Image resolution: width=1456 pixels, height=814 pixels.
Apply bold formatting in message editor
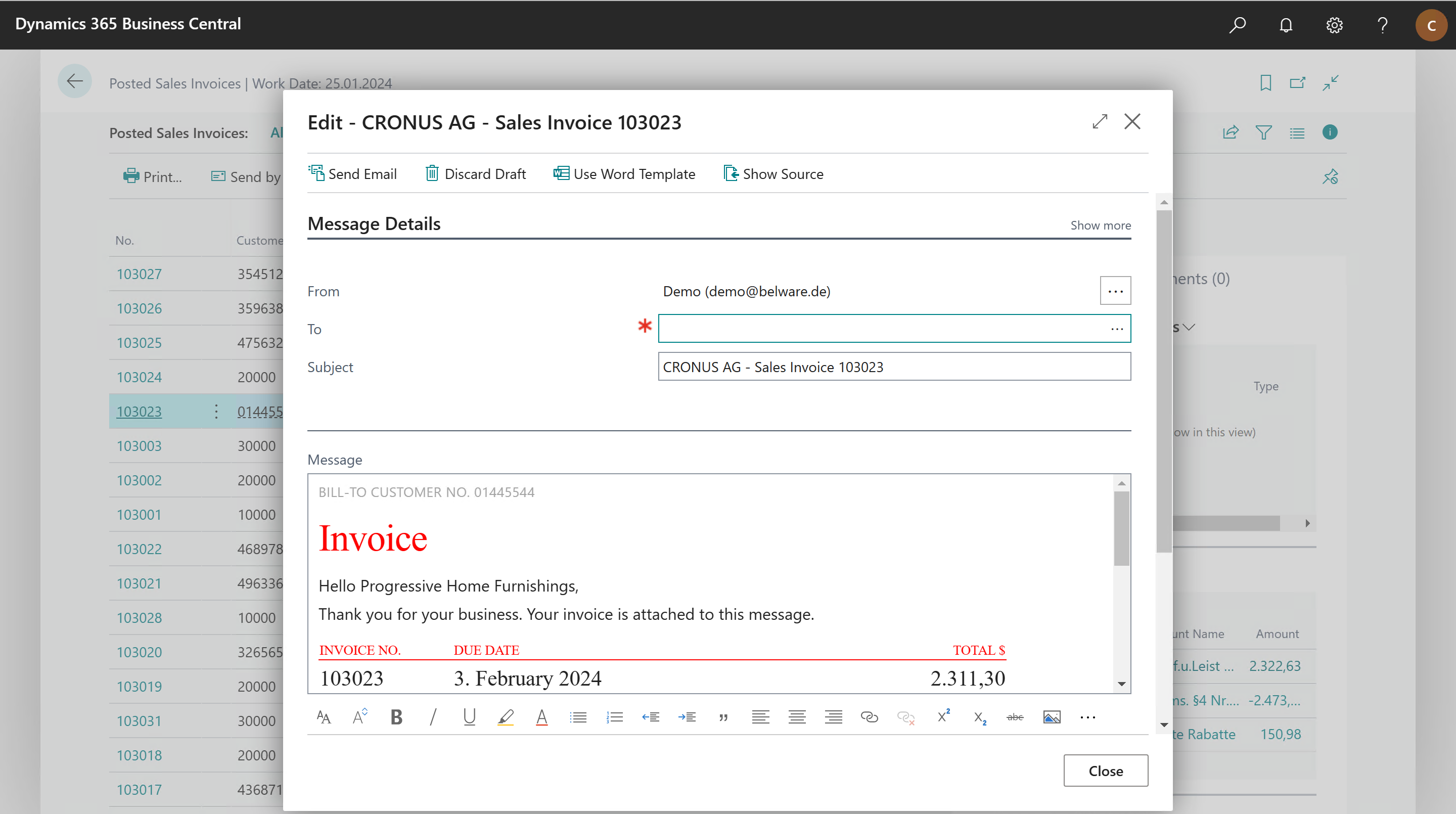396,717
